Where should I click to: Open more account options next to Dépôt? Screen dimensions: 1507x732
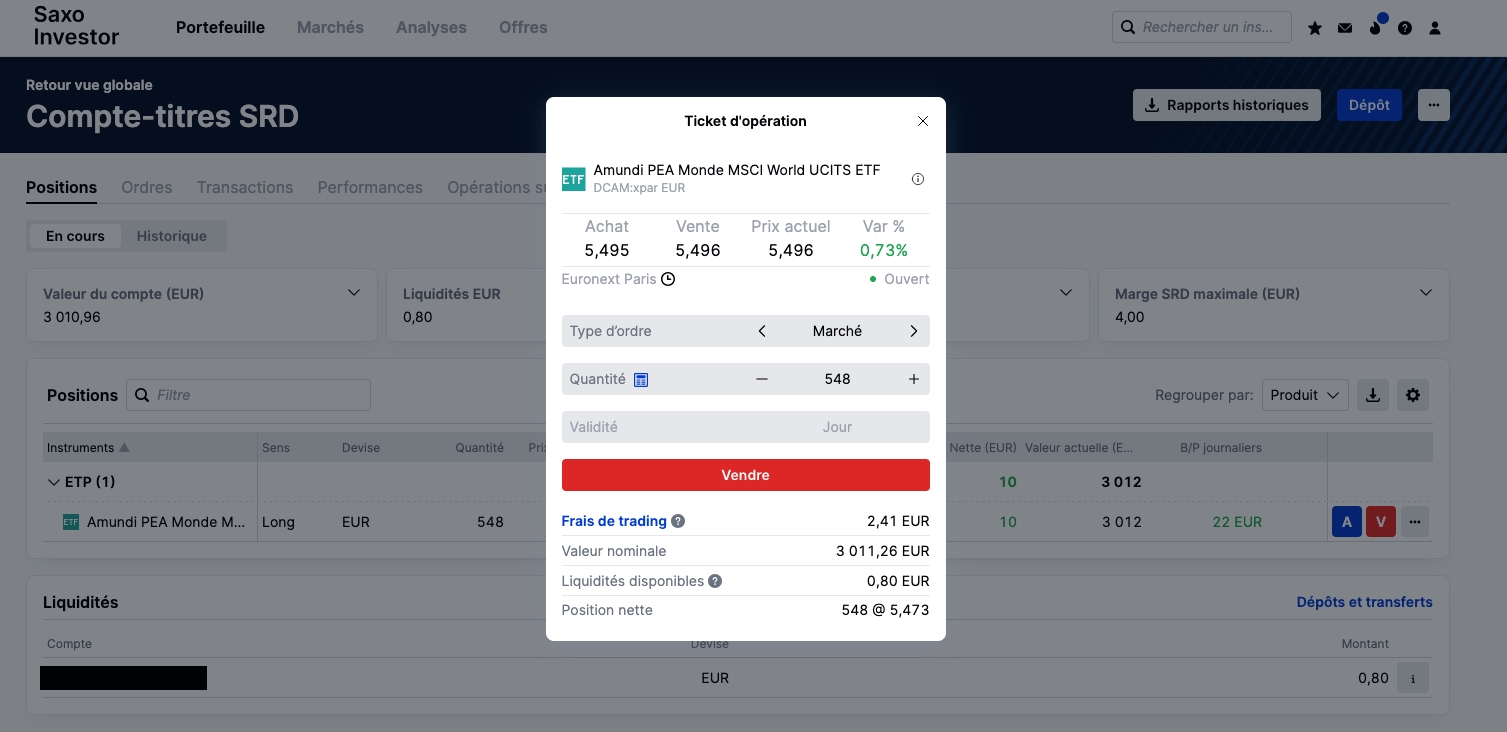point(1434,105)
